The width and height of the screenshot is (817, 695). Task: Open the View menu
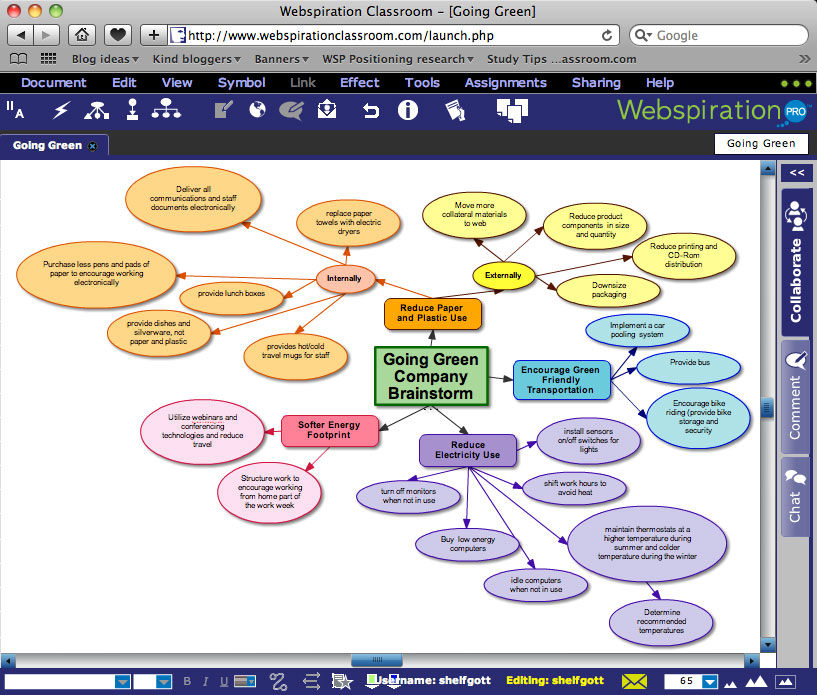177,83
